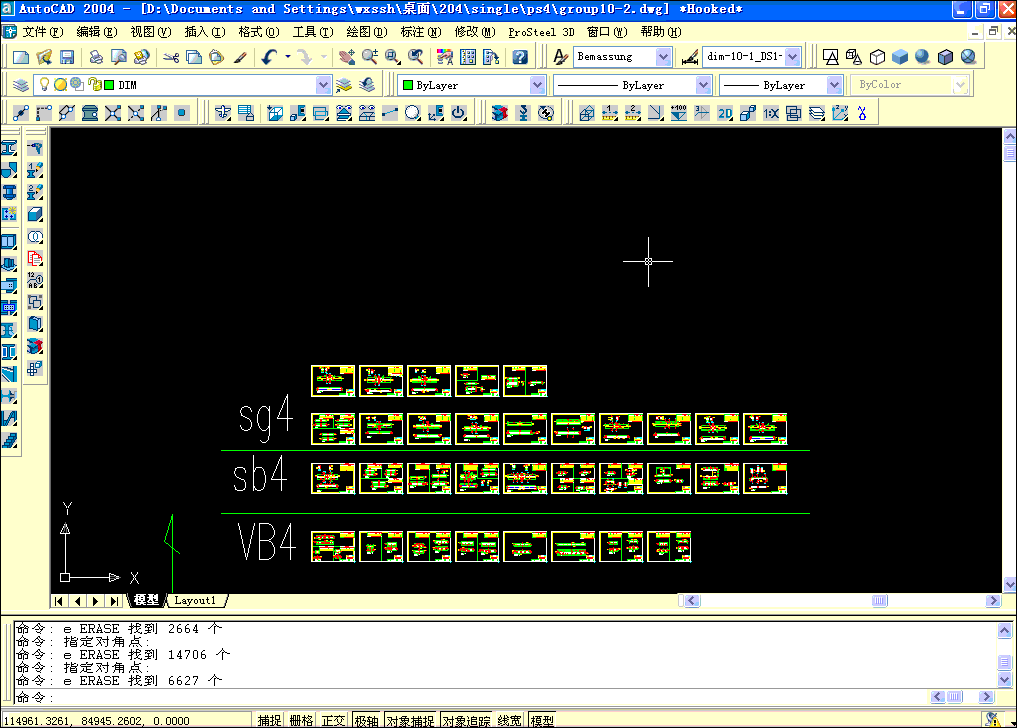Save the drawing with floppy disk icon

pyautogui.click(x=67, y=57)
